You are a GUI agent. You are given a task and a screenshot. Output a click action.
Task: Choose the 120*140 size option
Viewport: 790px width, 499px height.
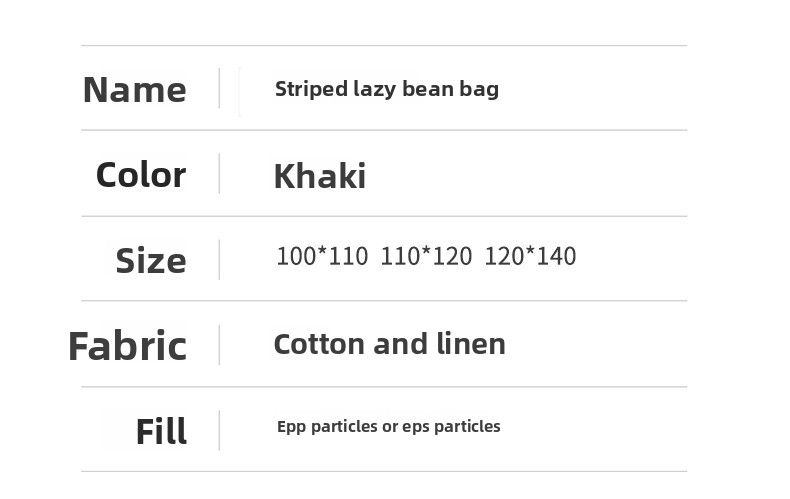tap(530, 257)
